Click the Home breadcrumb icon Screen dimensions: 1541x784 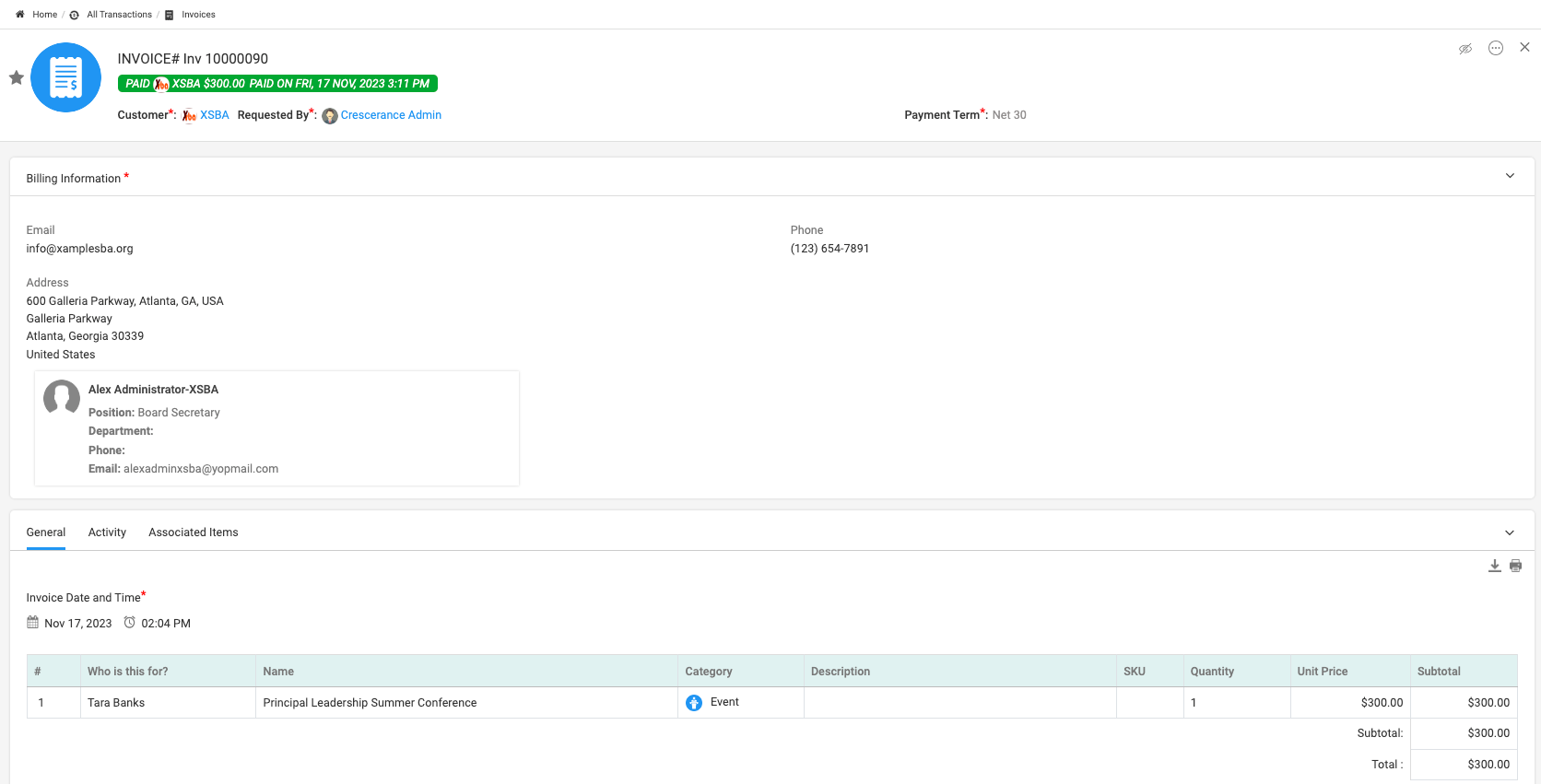click(20, 15)
